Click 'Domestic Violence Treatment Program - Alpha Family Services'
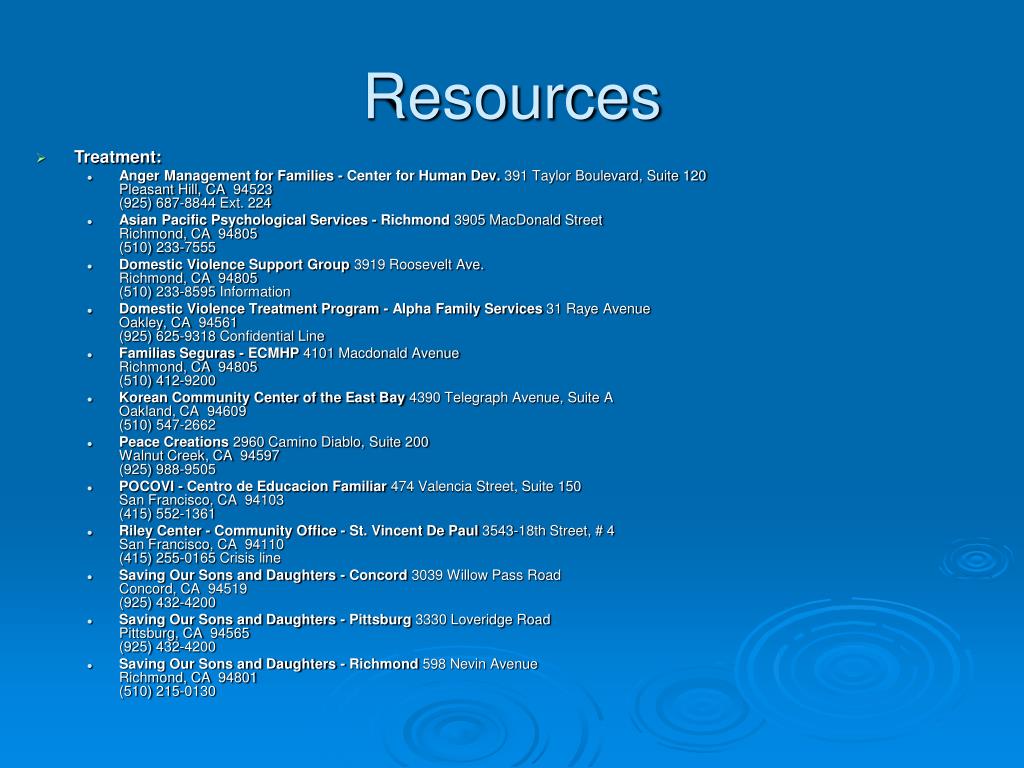 tap(330, 309)
